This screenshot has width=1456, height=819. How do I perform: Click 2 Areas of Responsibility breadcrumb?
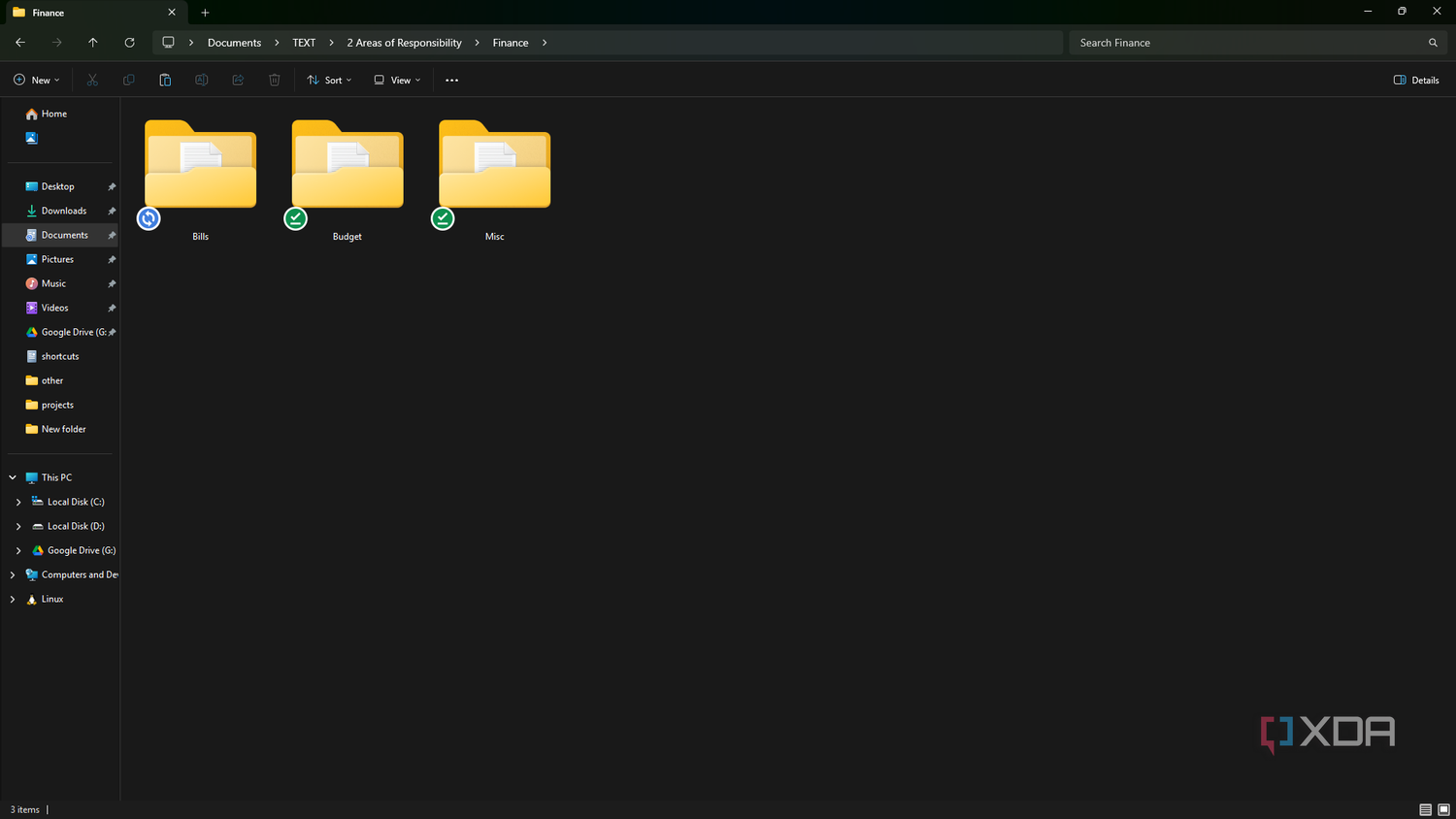[x=404, y=43]
